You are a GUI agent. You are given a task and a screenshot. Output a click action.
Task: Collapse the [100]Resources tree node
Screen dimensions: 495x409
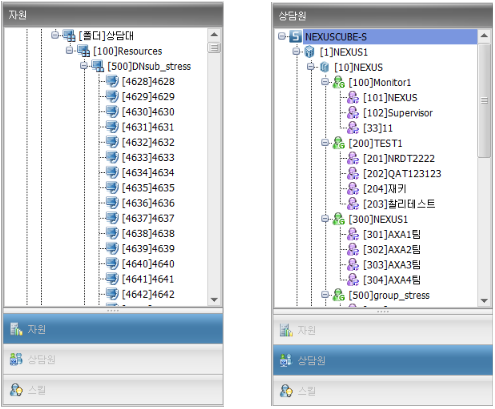tap(69, 50)
